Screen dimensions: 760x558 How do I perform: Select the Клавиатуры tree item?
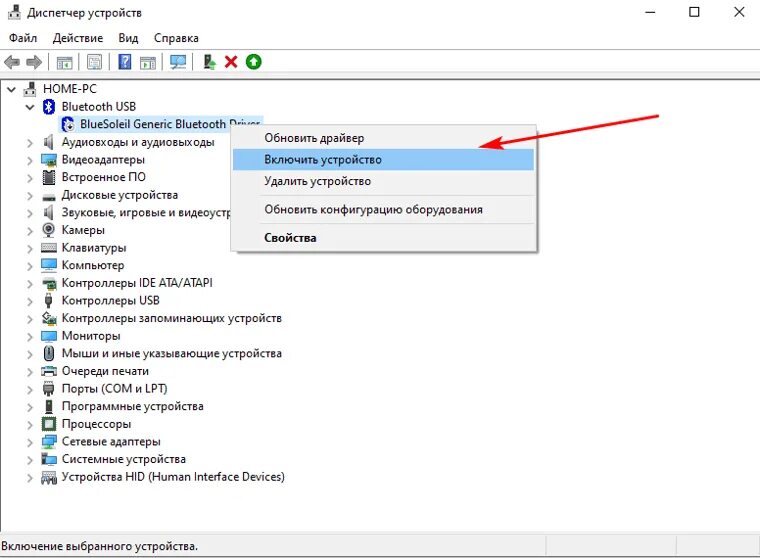point(93,248)
